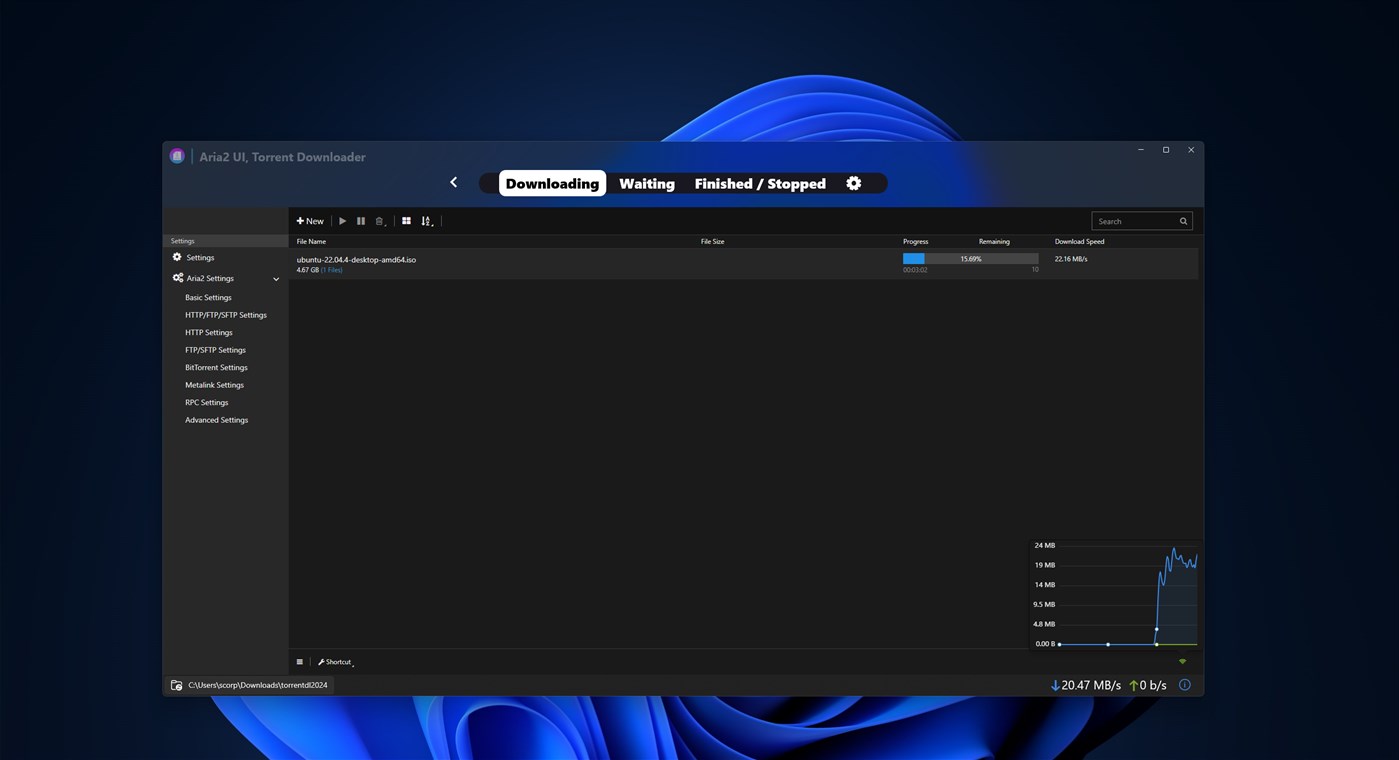Click the folder icon showing the download path
This screenshot has height=760, width=1399.
point(176,684)
